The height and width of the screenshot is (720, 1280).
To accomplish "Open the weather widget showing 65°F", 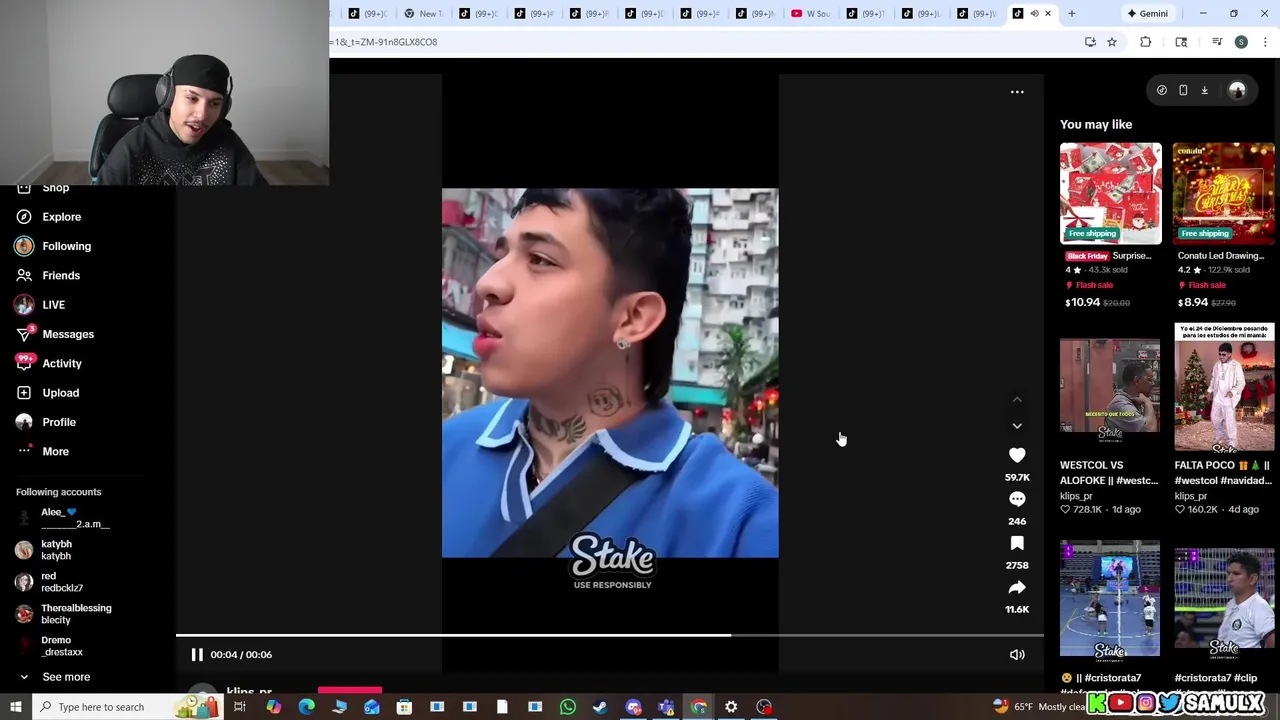I will [x=1040, y=707].
